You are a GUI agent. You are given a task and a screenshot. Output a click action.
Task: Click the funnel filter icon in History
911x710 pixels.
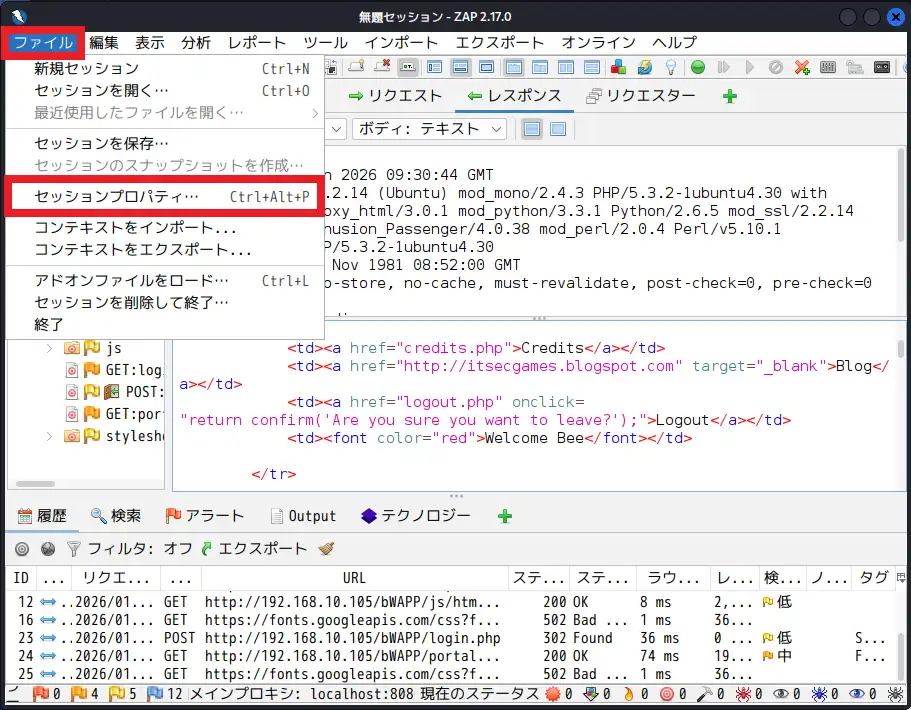click(x=73, y=549)
